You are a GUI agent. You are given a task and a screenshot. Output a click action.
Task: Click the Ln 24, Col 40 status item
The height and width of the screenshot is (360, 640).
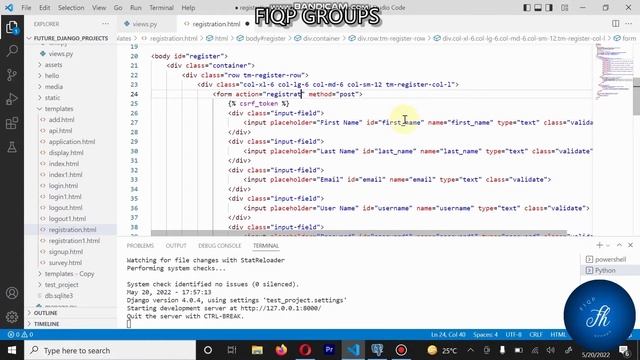click(x=448, y=334)
